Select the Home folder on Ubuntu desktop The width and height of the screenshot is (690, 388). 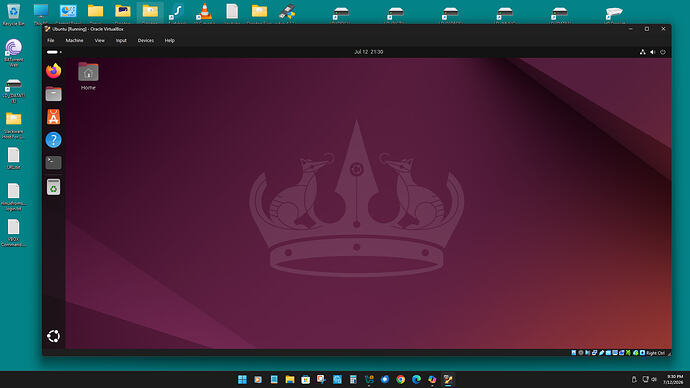[x=88, y=77]
